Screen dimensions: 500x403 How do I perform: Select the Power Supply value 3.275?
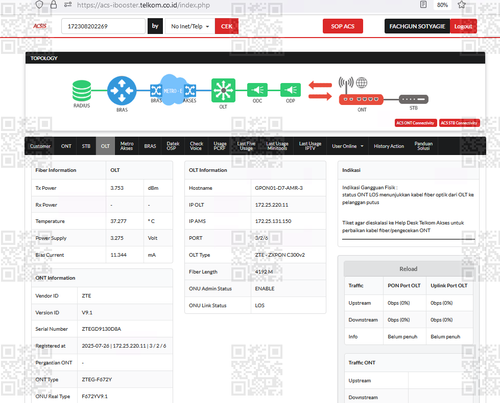pyautogui.click(x=117, y=238)
